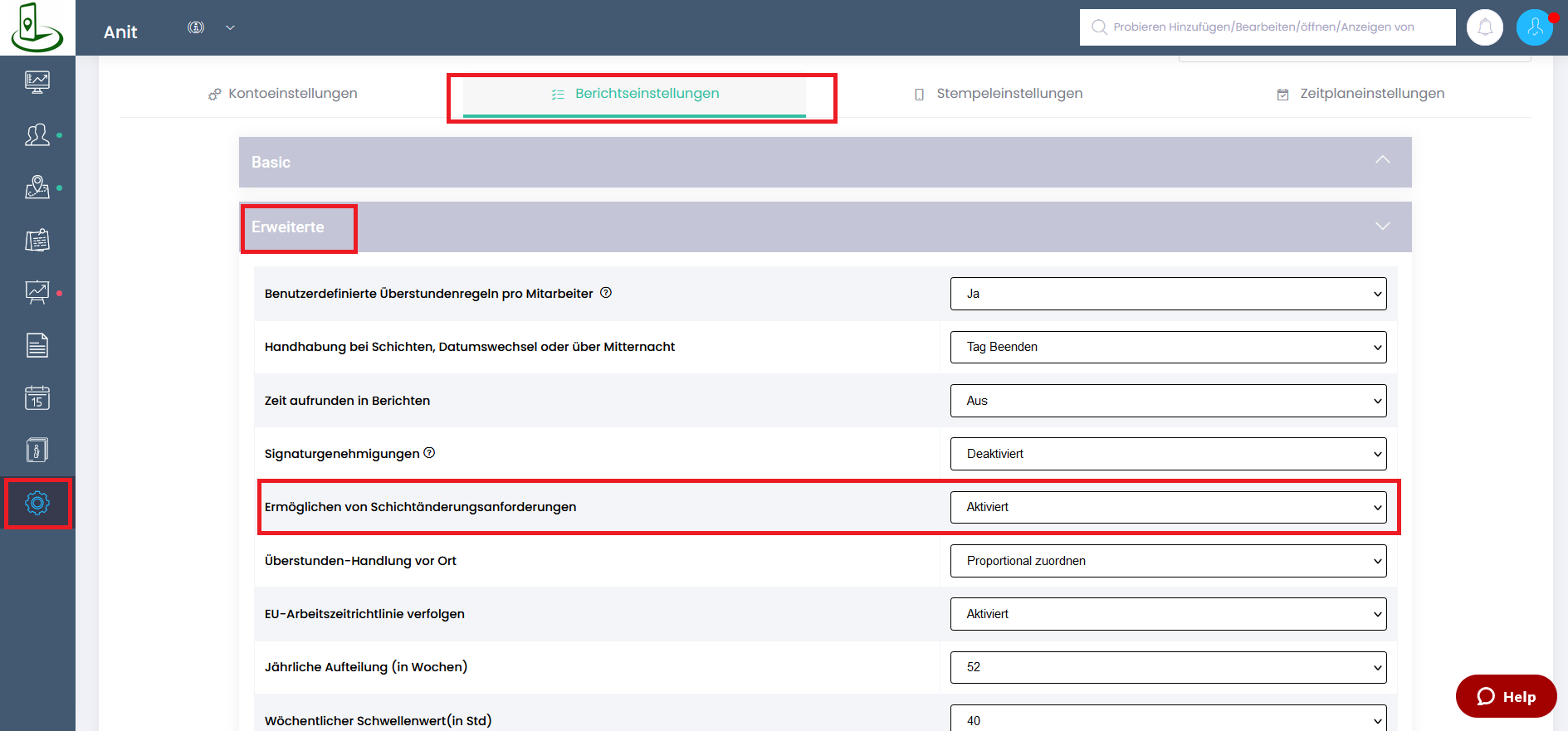Open Schichtänderungsanforderungen dropdown showing Aktiviert

(1168, 507)
